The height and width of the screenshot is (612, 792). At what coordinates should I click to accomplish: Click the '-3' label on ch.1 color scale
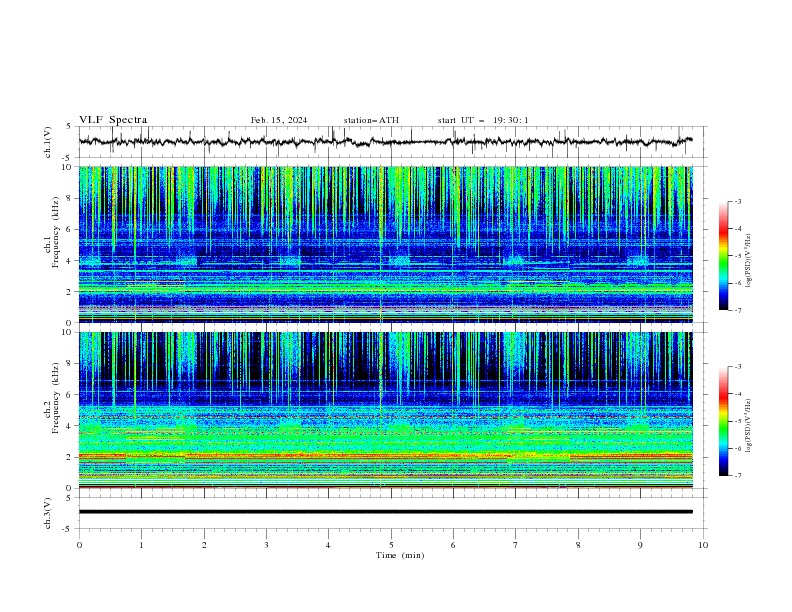pyautogui.click(x=737, y=201)
